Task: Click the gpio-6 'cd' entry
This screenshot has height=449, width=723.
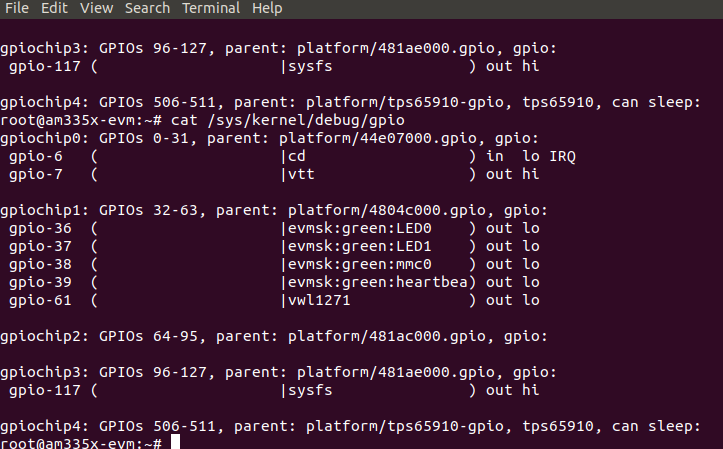Action: pyautogui.click(x=297, y=156)
